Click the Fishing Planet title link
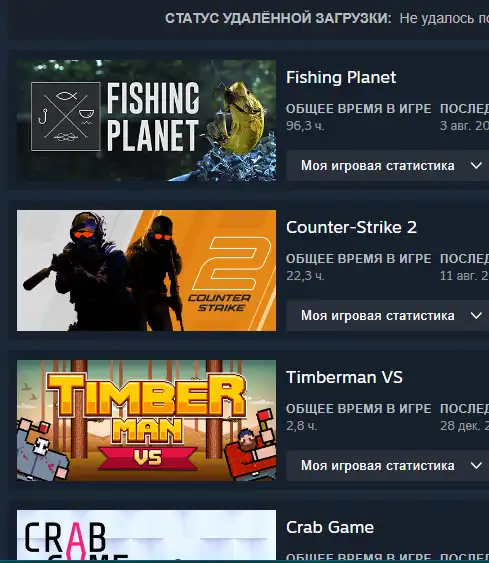The image size is (489, 563). coord(341,77)
